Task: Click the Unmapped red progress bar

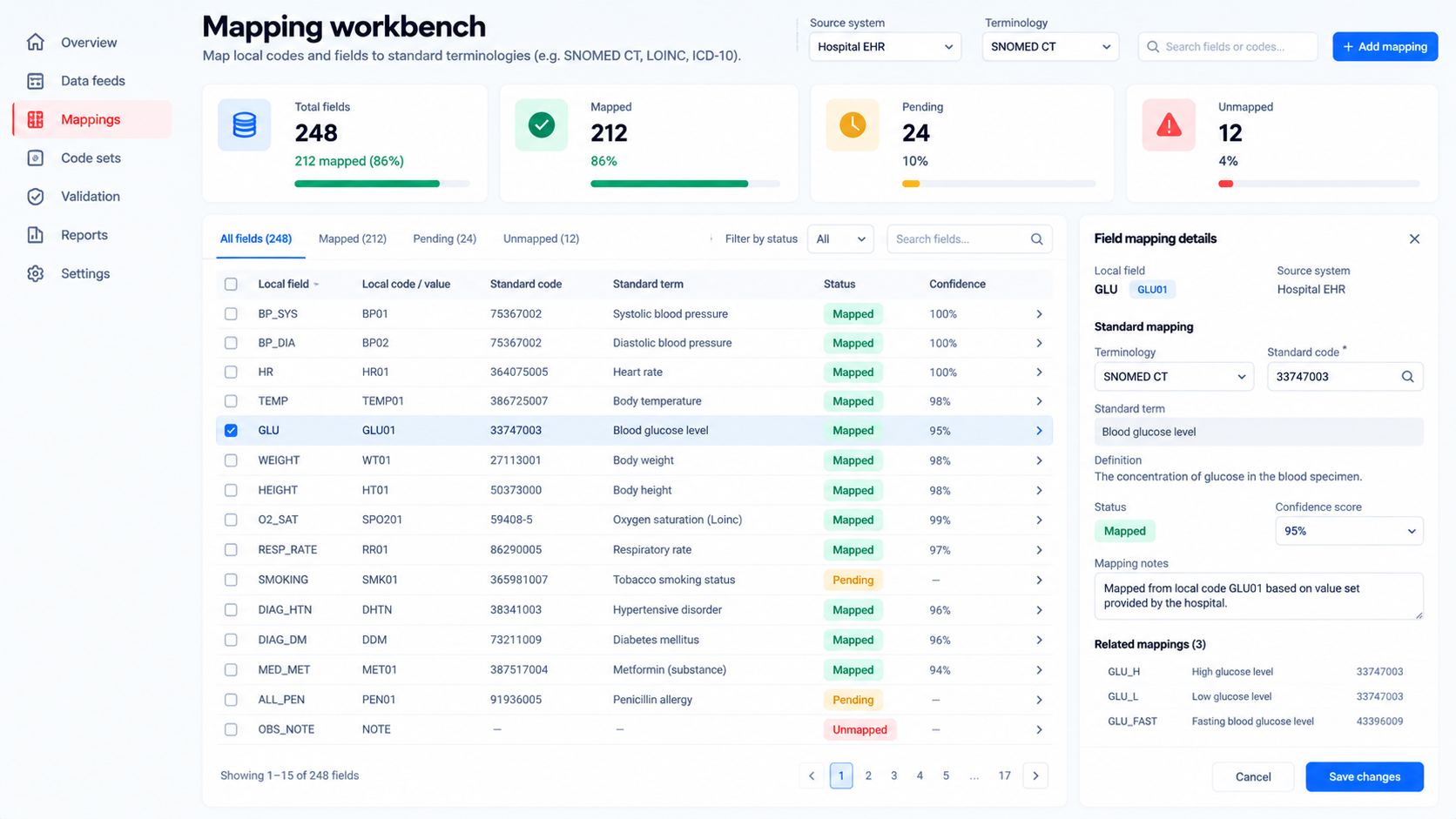Action: [1318, 184]
